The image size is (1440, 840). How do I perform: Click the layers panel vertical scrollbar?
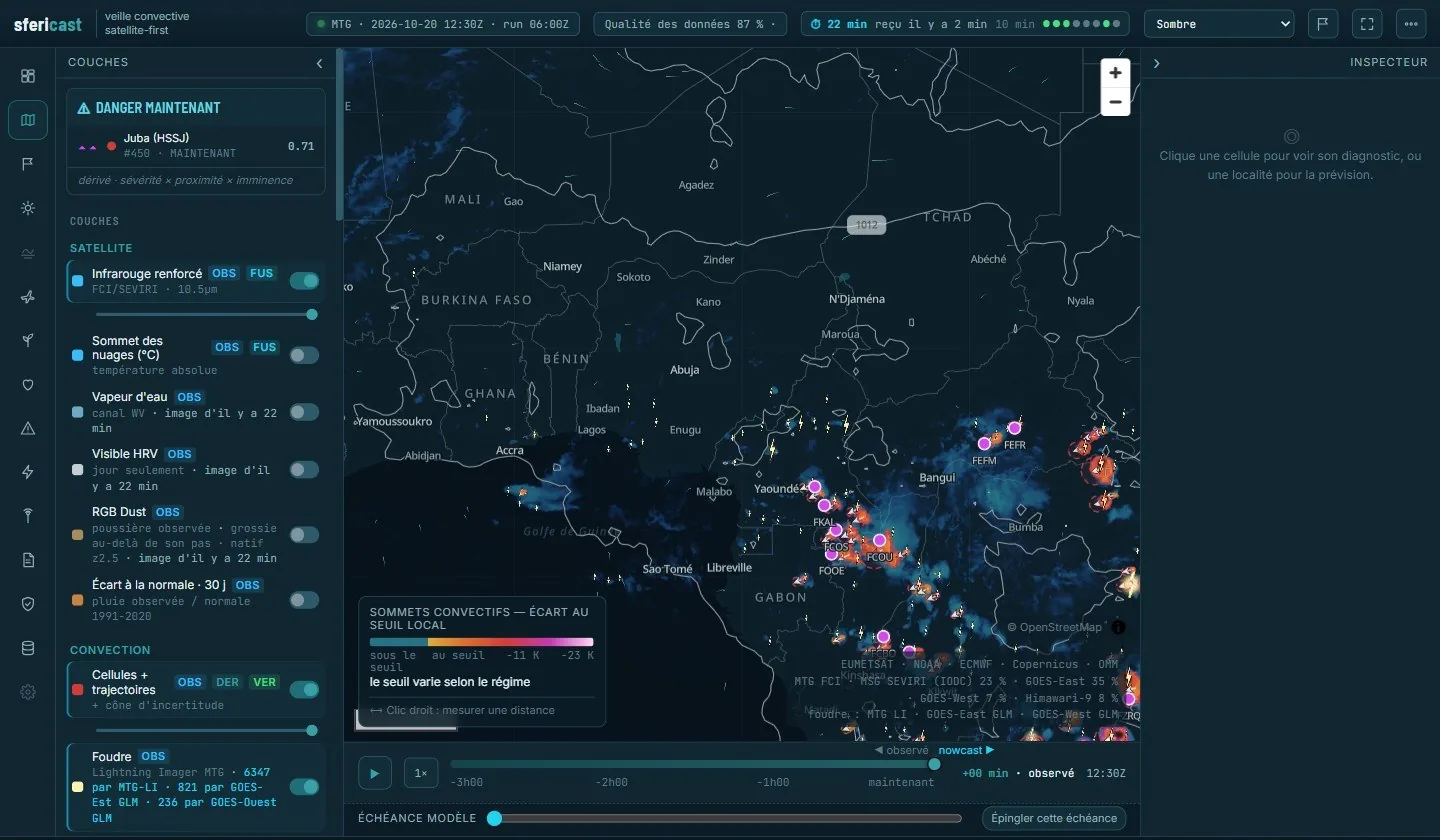pos(339,135)
